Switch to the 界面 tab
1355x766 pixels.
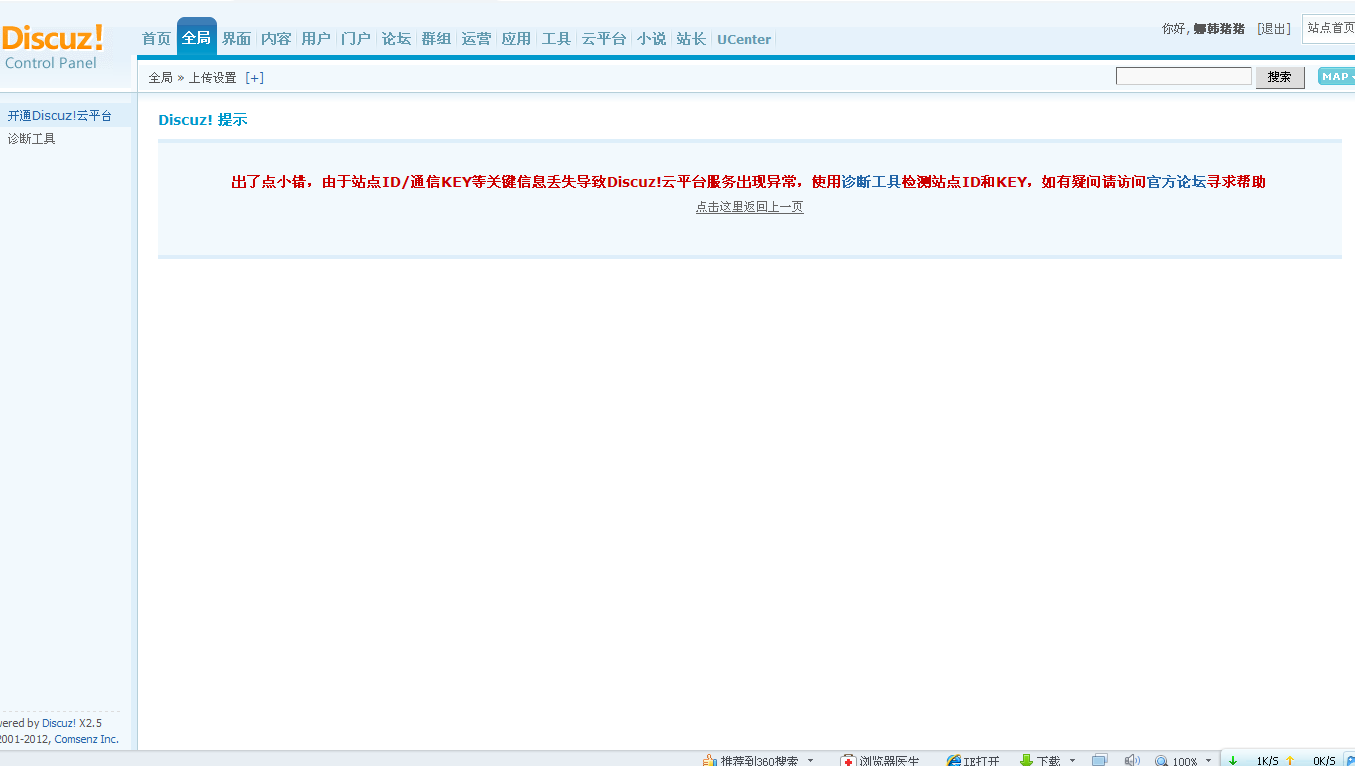pyautogui.click(x=237, y=39)
